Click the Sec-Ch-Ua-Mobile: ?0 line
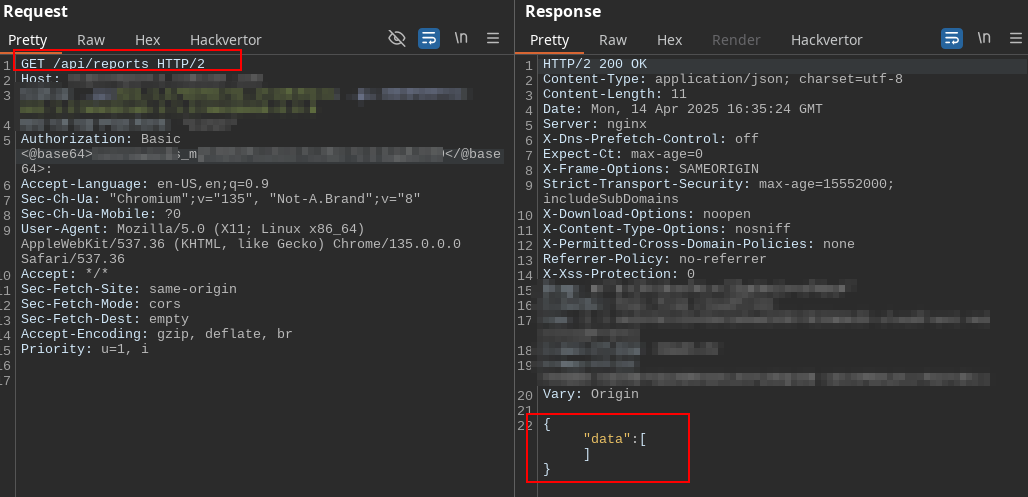 click(100, 214)
